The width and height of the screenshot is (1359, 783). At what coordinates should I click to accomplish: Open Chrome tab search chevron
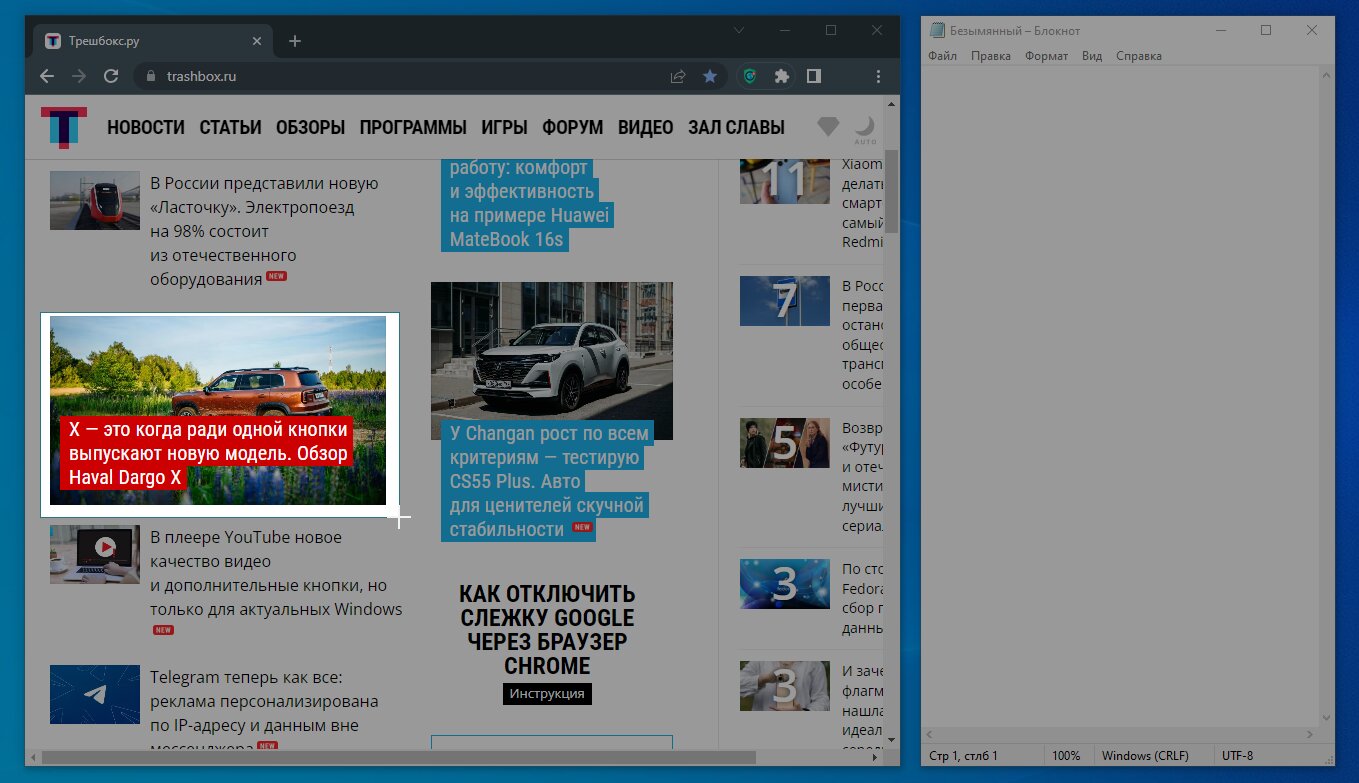pos(739,31)
